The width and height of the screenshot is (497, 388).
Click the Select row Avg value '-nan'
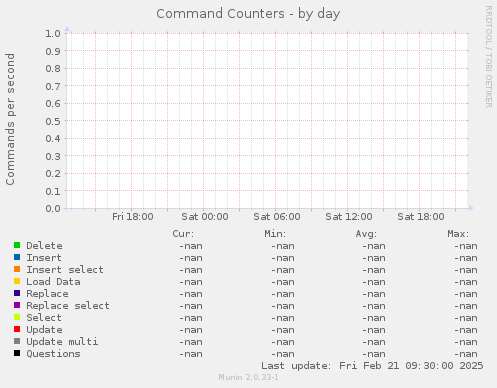[374, 318]
